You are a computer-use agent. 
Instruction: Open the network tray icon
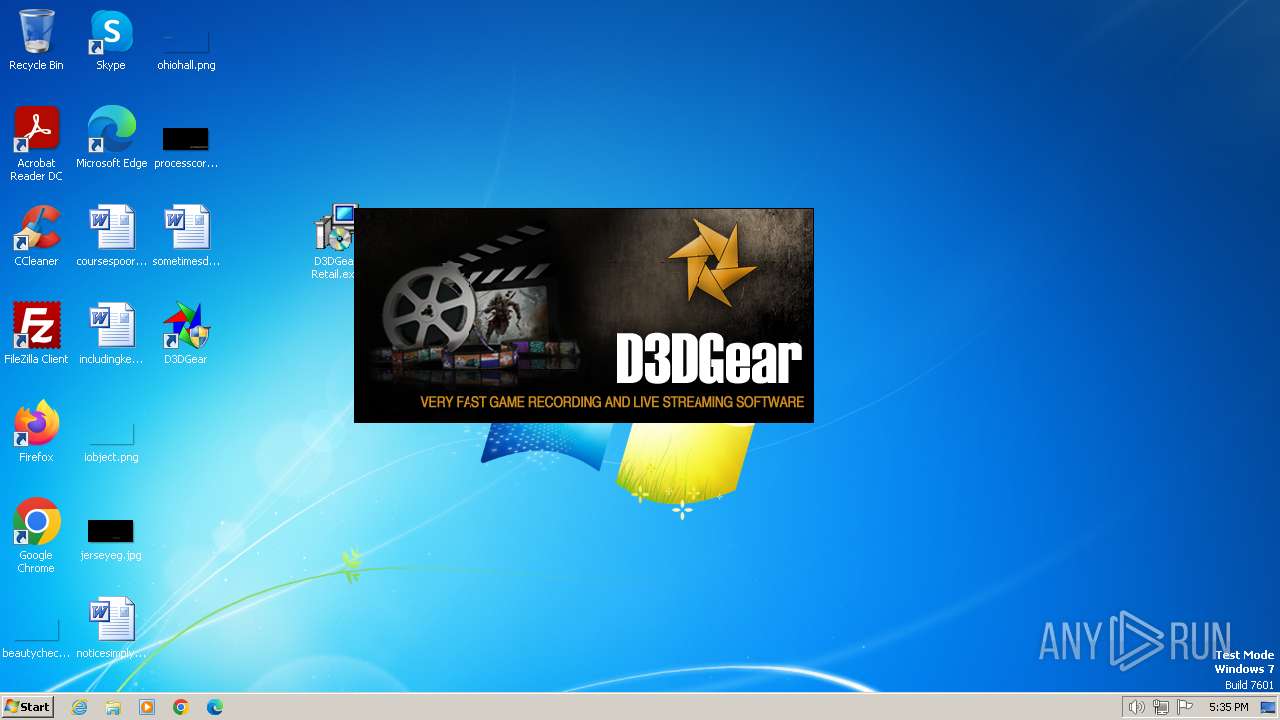click(x=1160, y=707)
